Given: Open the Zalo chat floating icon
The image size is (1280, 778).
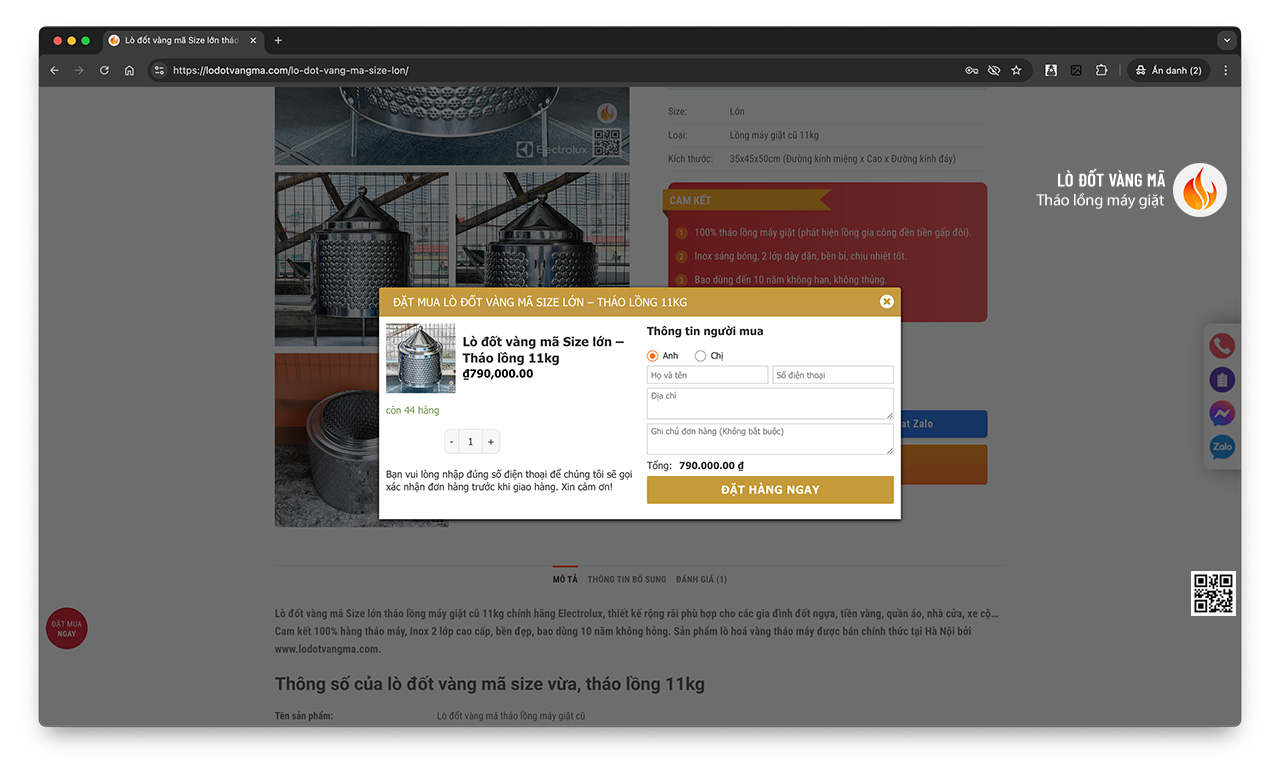Looking at the screenshot, I should tap(1222, 447).
